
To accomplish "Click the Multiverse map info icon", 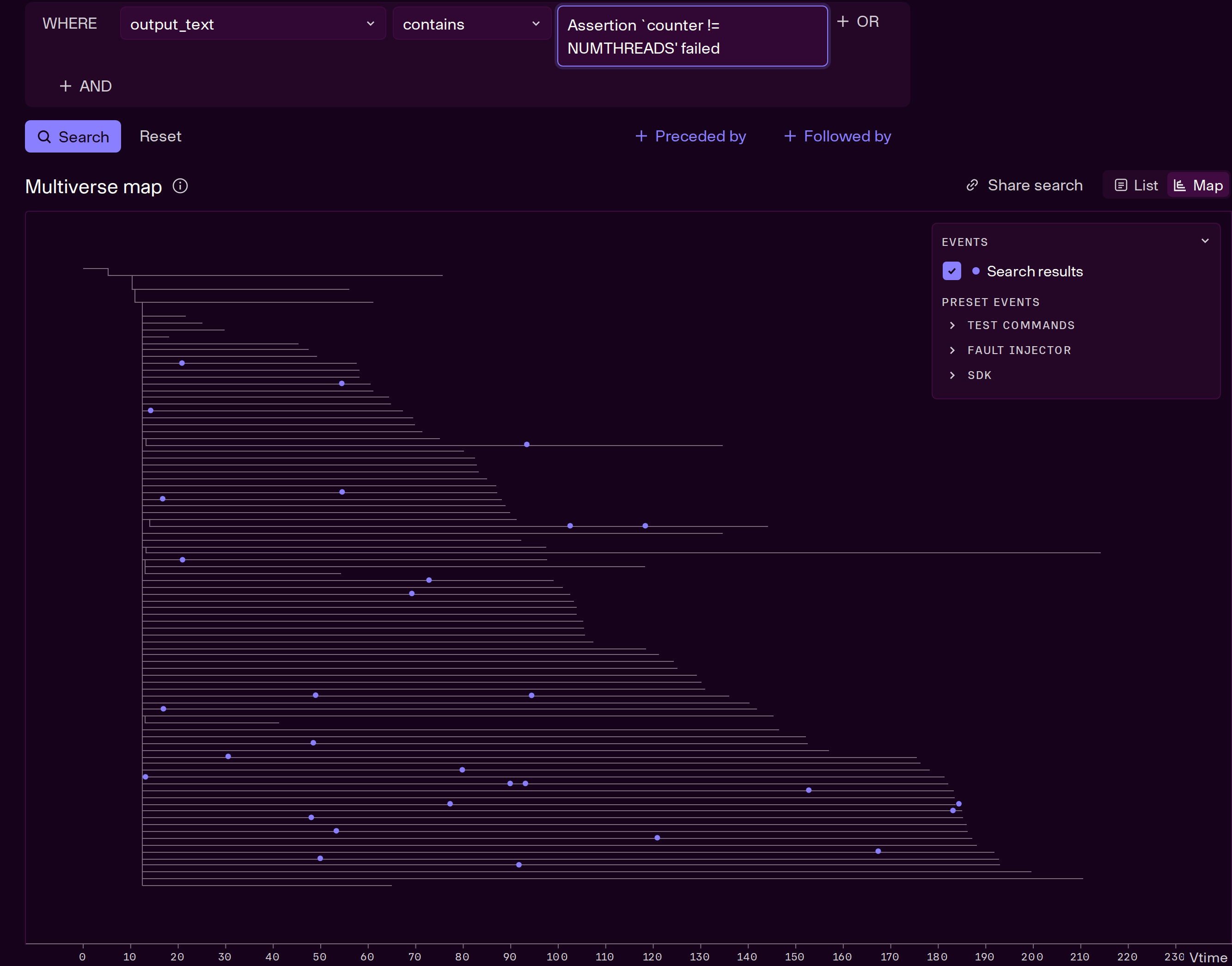I will click(x=180, y=186).
